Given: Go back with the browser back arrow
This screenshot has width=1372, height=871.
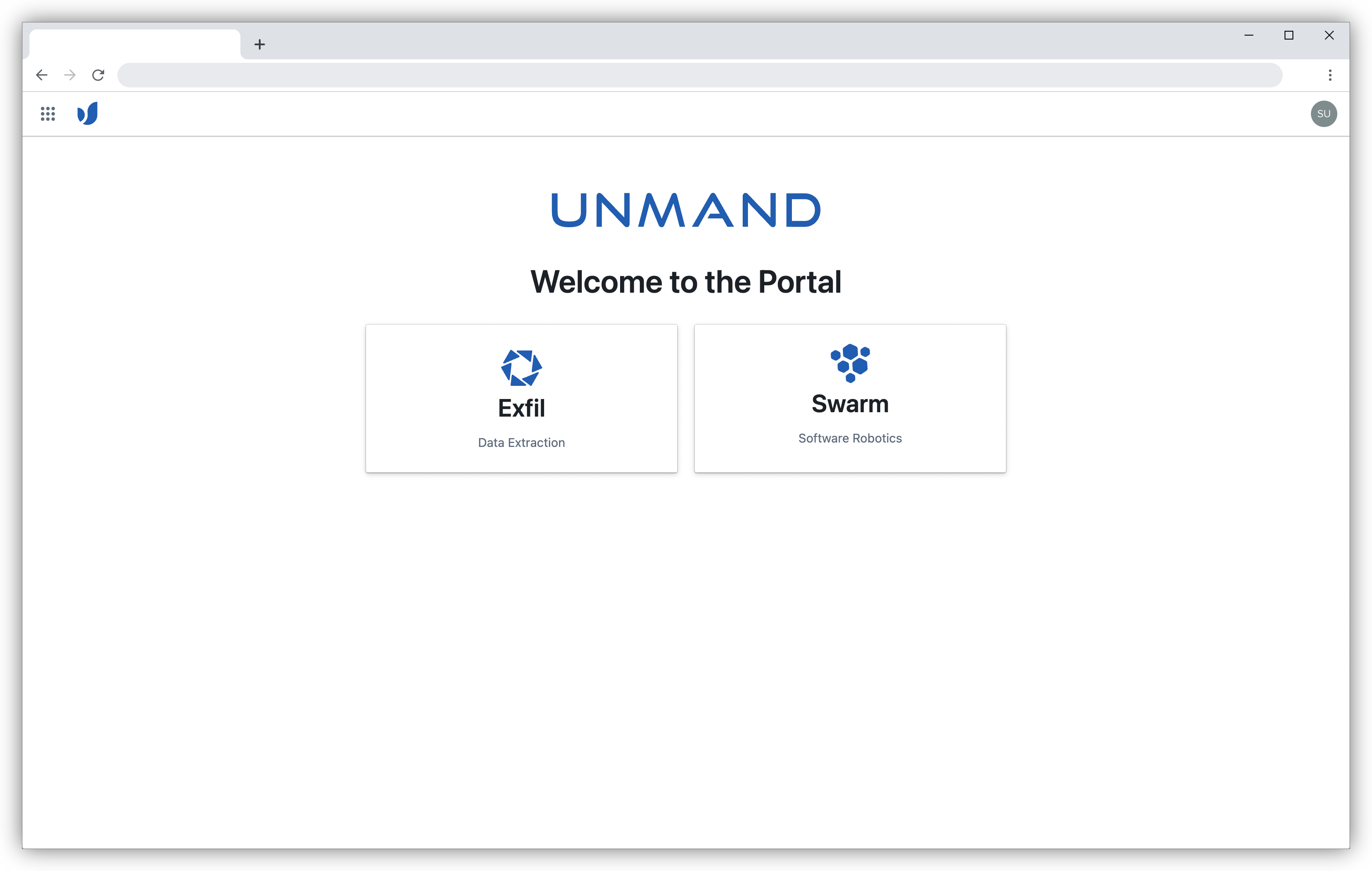Looking at the screenshot, I should pos(42,75).
